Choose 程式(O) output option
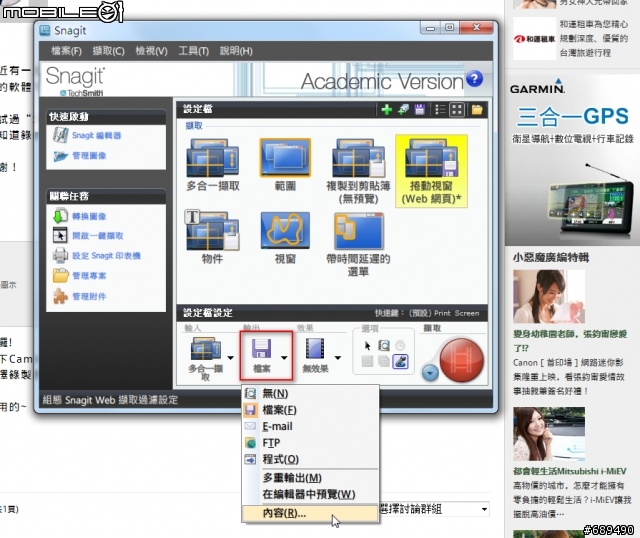 [x=310, y=459]
